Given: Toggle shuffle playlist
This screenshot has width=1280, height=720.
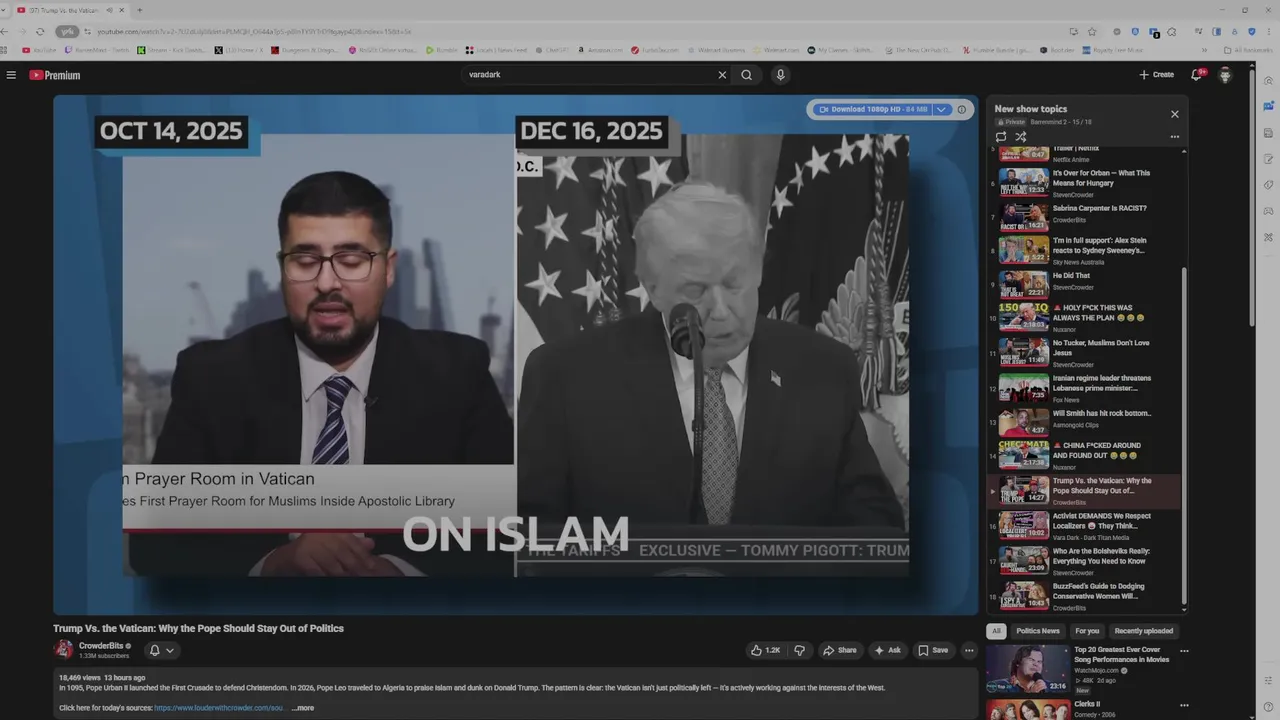Looking at the screenshot, I should click(x=1021, y=136).
